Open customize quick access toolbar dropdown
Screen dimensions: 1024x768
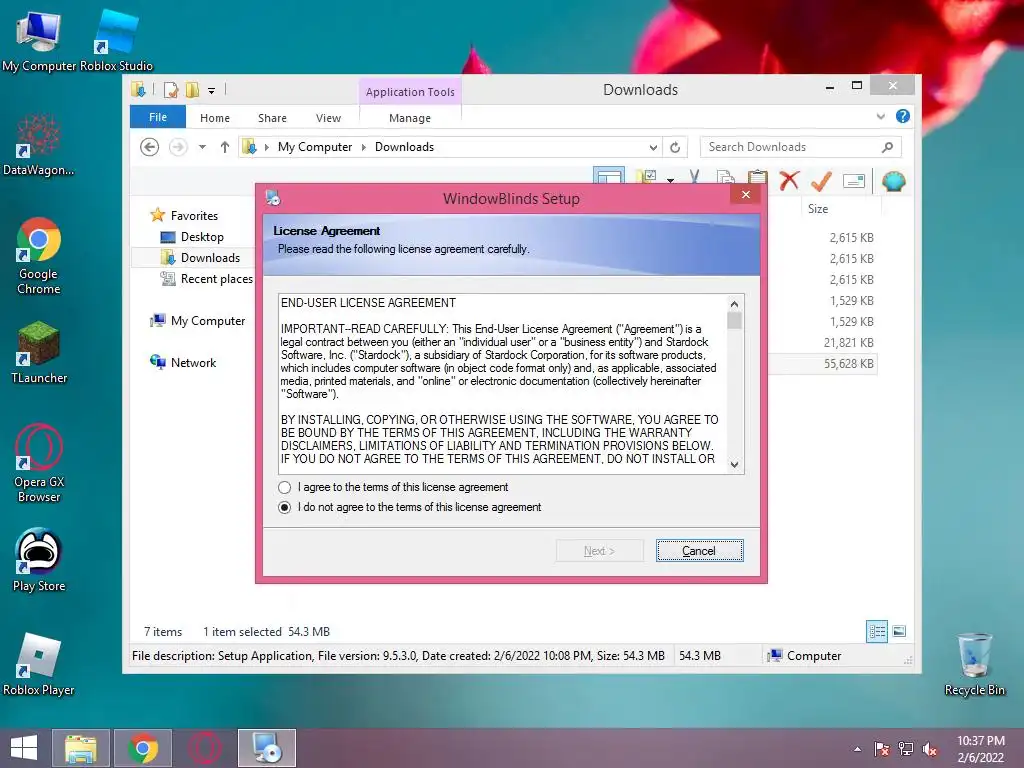point(212,91)
